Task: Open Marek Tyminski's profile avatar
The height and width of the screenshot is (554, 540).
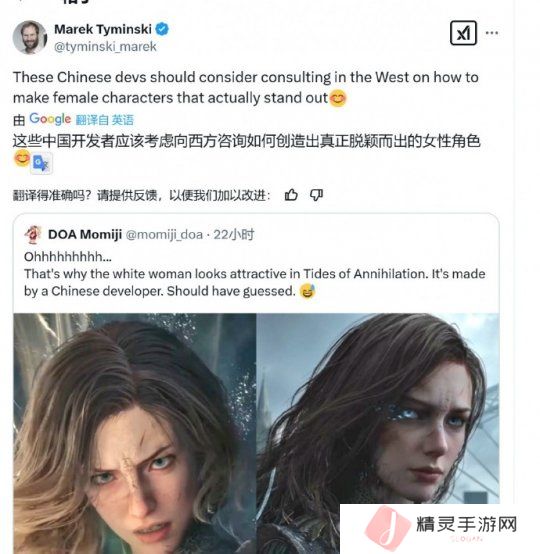Action: click(x=30, y=37)
